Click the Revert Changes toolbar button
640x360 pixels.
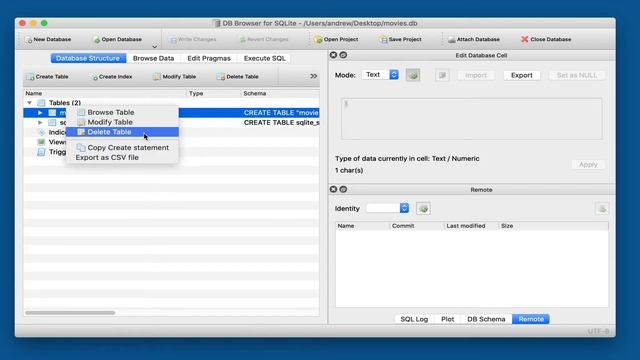click(264, 40)
